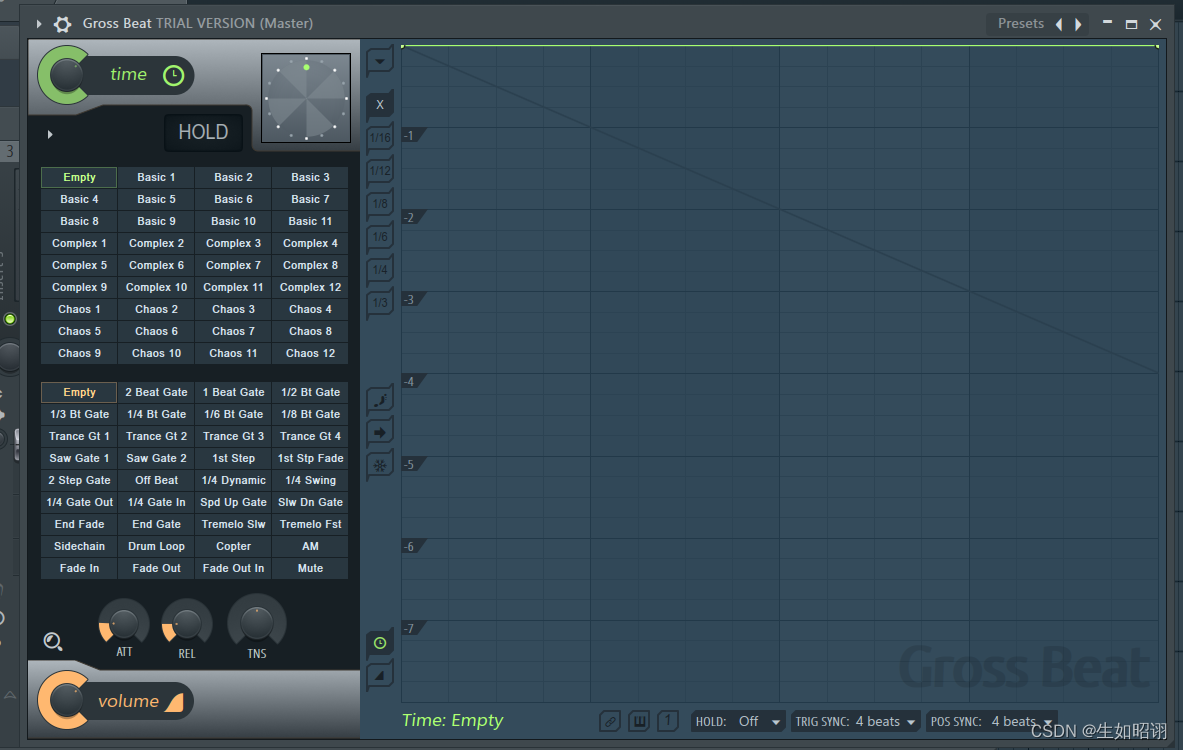
Task: Click the number 1 icon in bottom bar
Action: point(668,721)
